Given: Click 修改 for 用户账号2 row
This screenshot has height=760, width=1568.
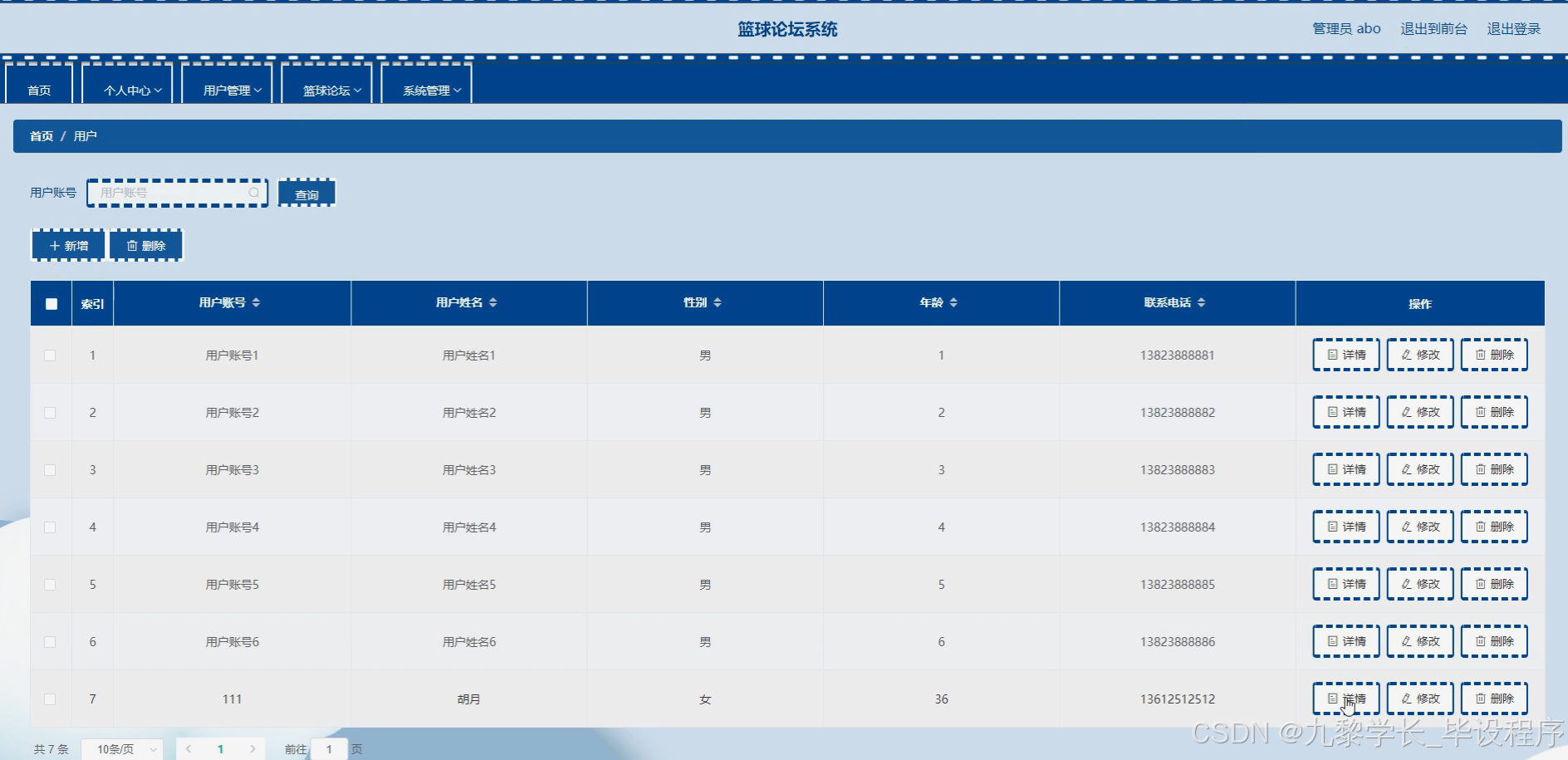Looking at the screenshot, I should (1420, 412).
